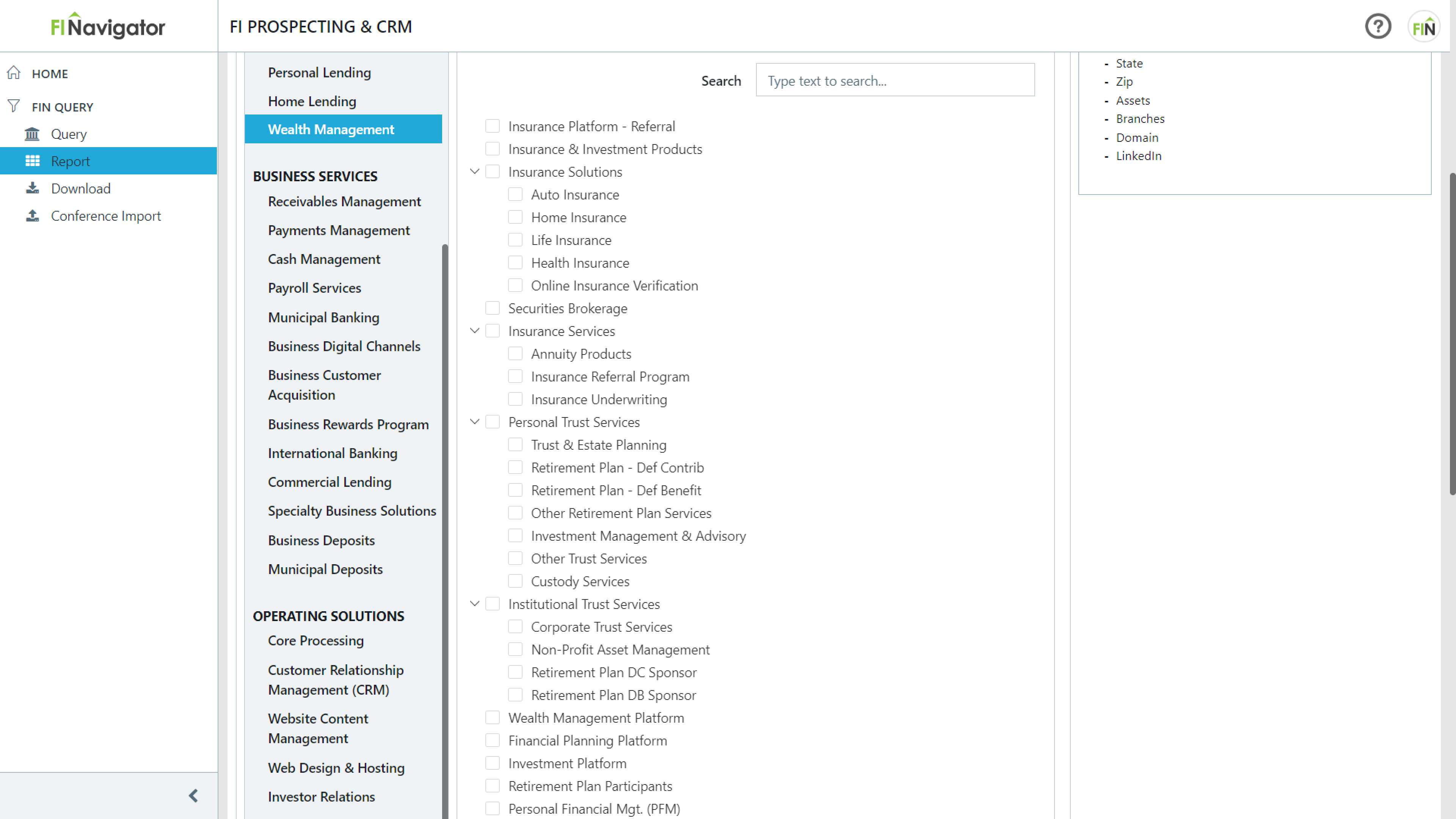The image size is (1456, 819).
Task: Open Receivables Management category
Action: [344, 201]
